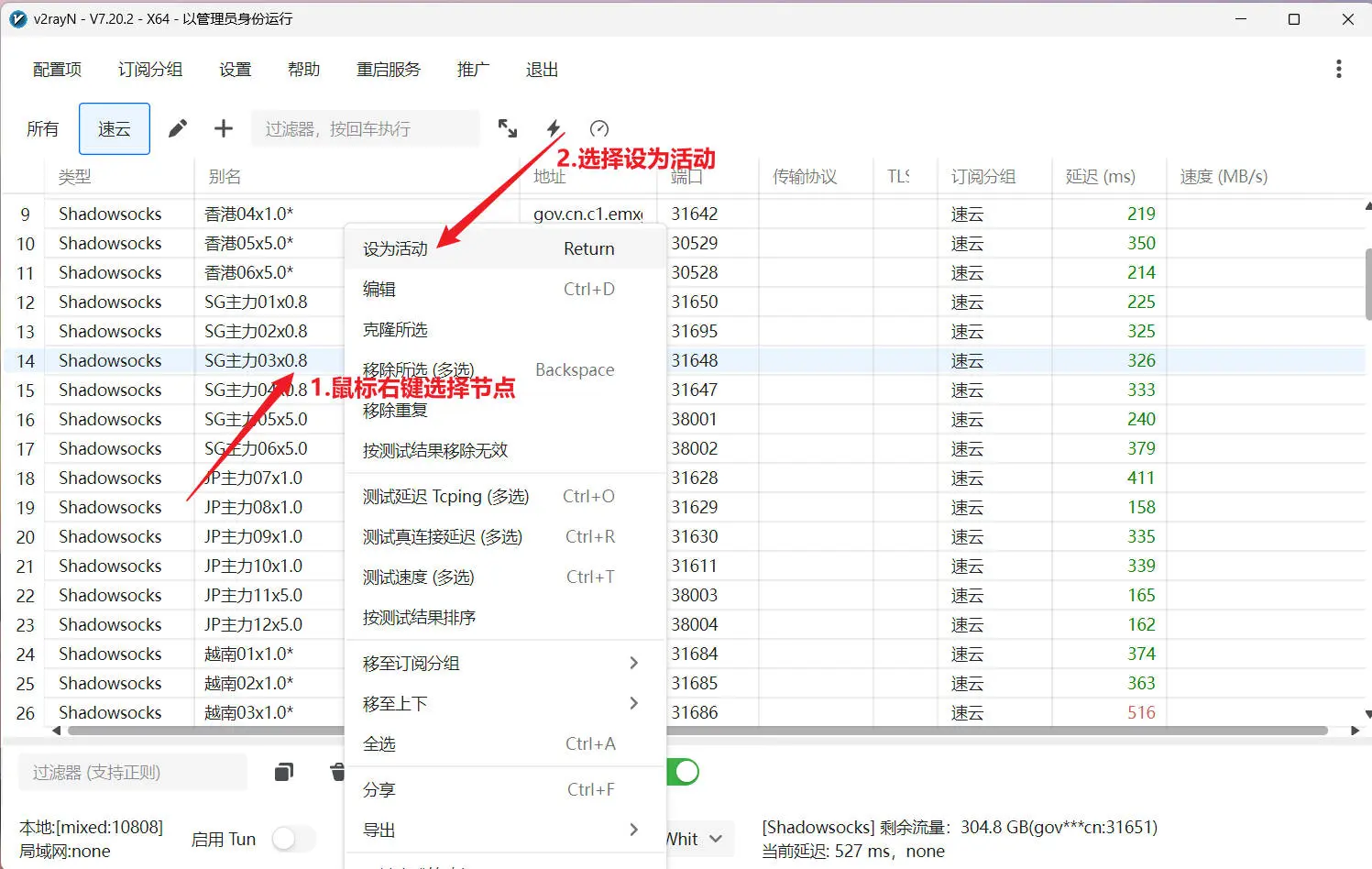This screenshot has width=1372, height=869.
Task: Click 退出 to exit the application
Action: (541, 69)
